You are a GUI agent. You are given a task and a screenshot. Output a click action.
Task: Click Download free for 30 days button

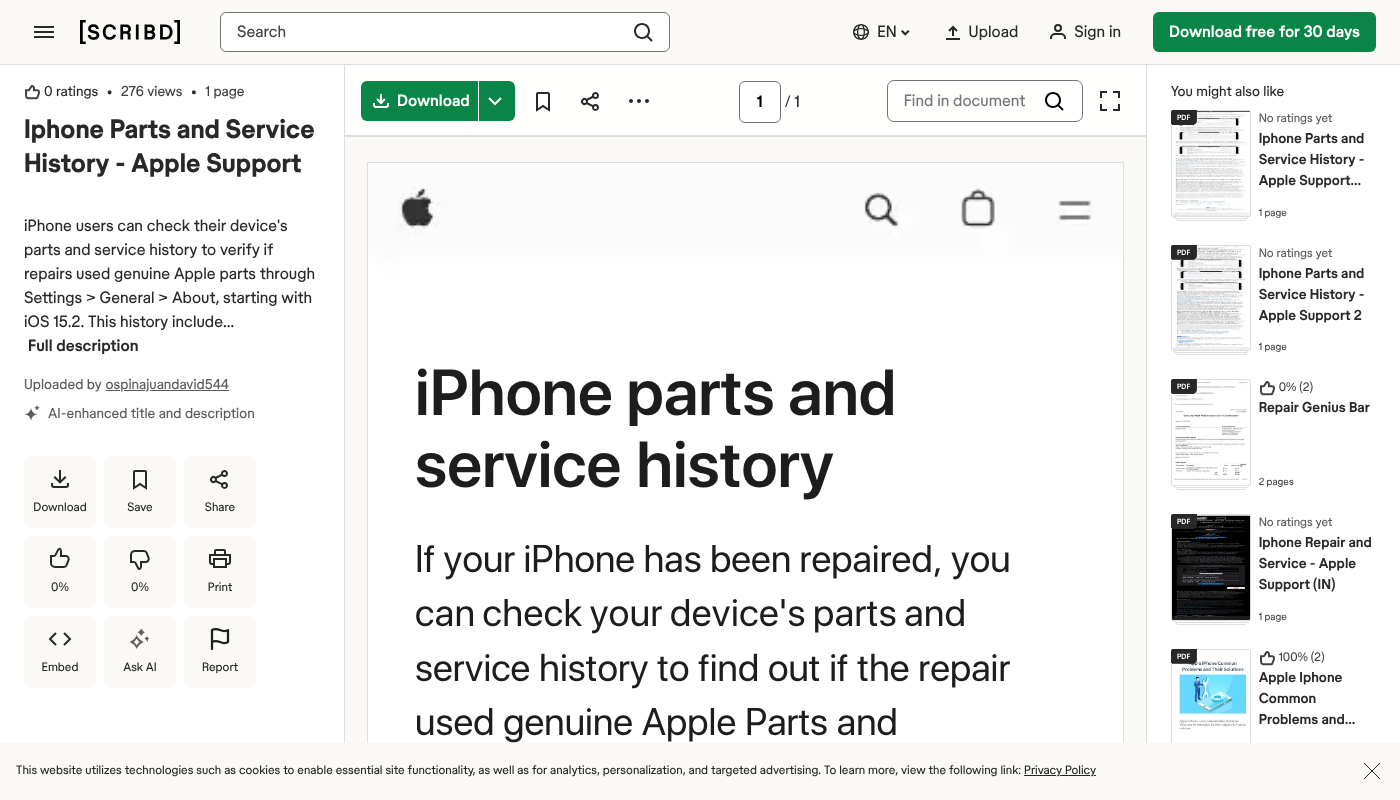[1264, 32]
